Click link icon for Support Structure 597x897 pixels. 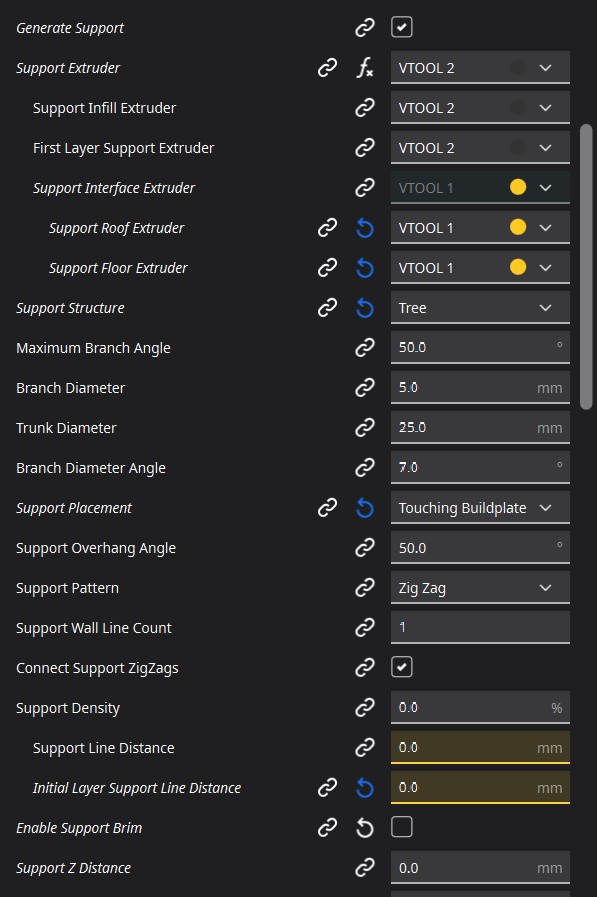pos(327,308)
